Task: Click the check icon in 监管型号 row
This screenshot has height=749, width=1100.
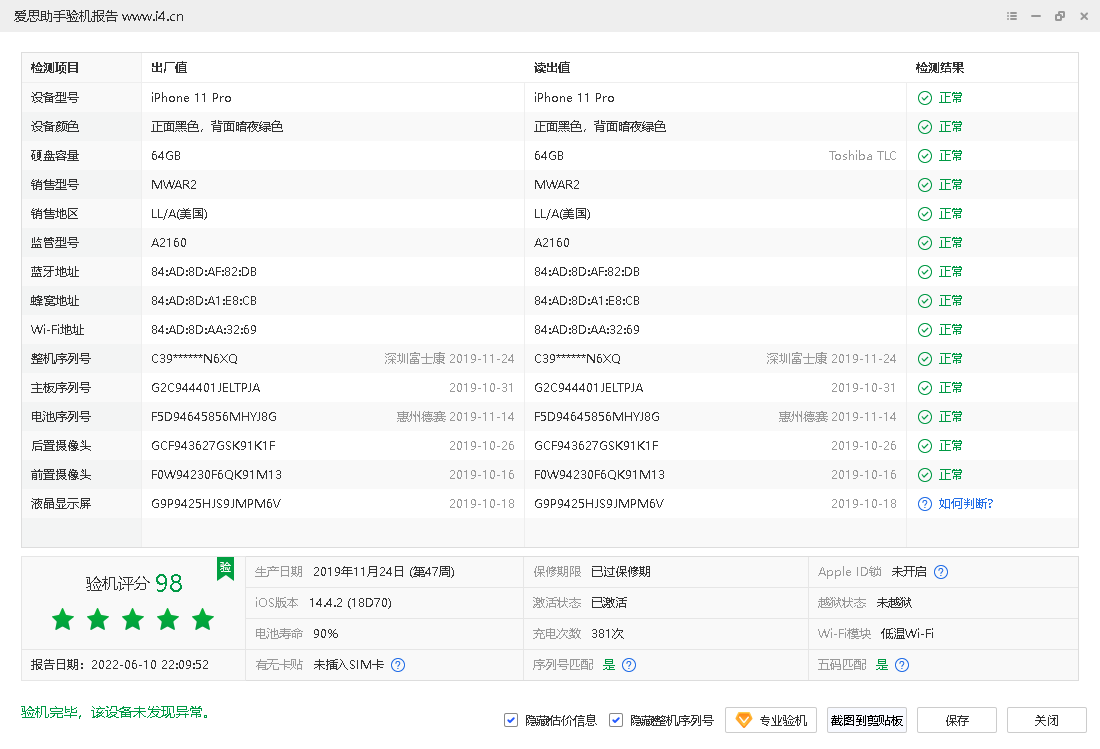Action: (x=925, y=243)
